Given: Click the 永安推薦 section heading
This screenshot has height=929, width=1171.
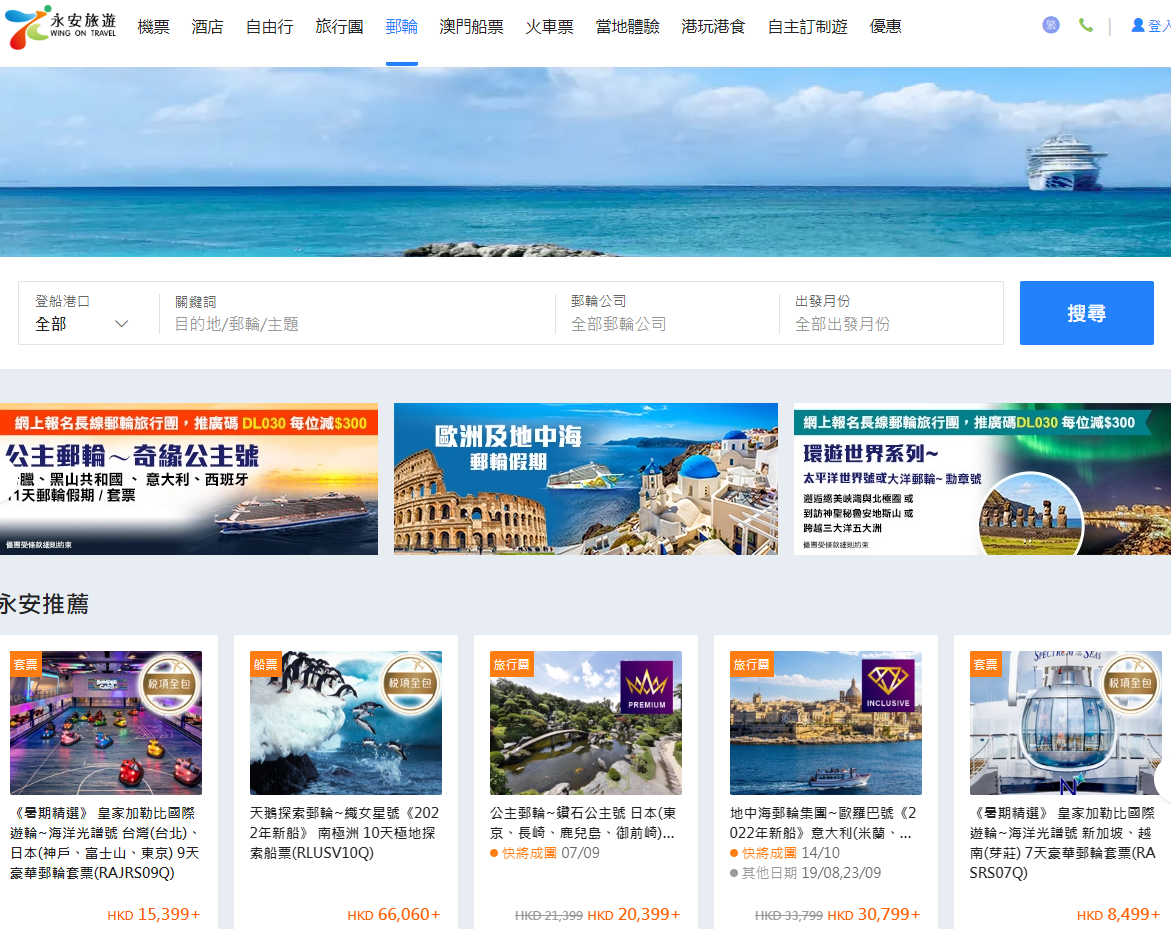Looking at the screenshot, I should click(x=45, y=603).
